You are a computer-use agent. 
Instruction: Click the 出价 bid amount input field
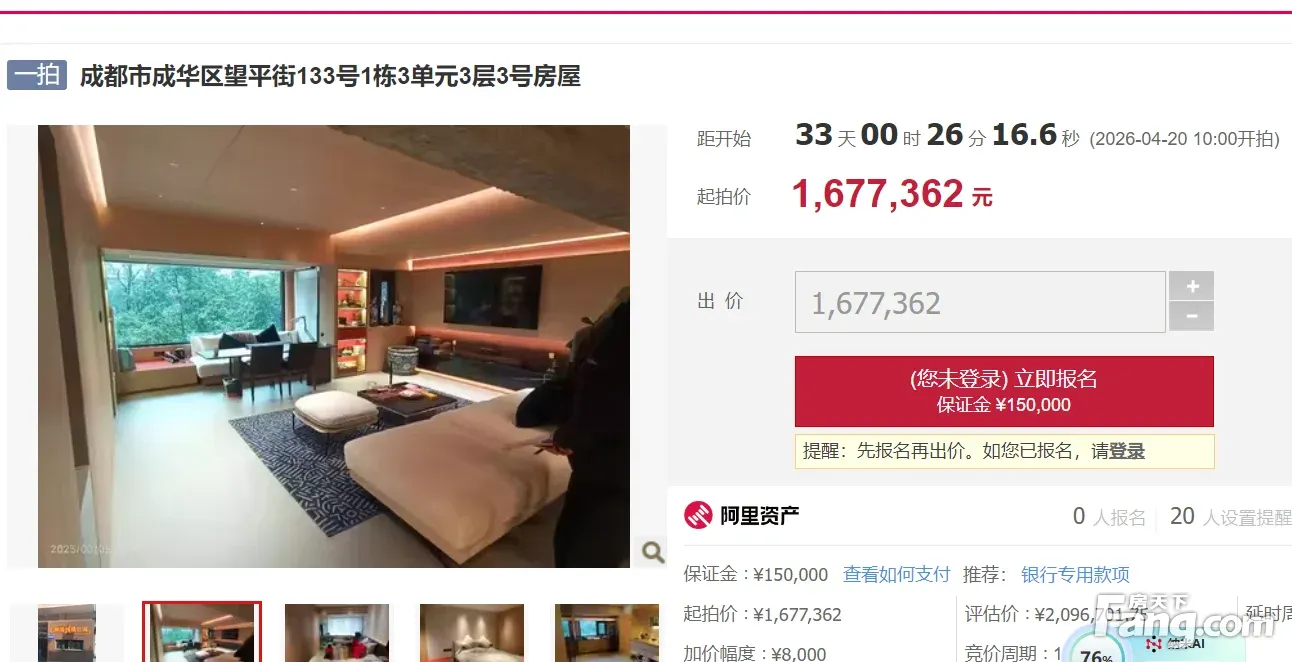click(x=980, y=302)
